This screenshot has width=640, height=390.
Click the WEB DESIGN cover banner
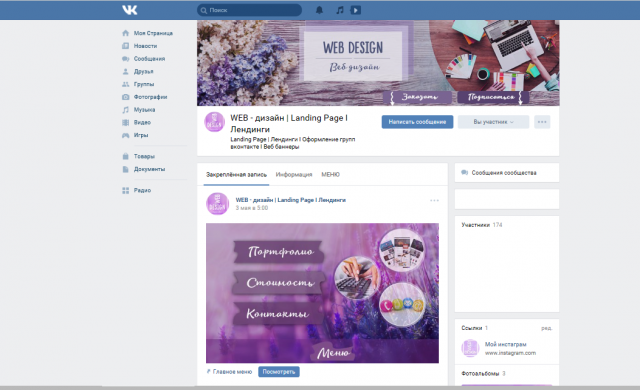tap(378, 63)
